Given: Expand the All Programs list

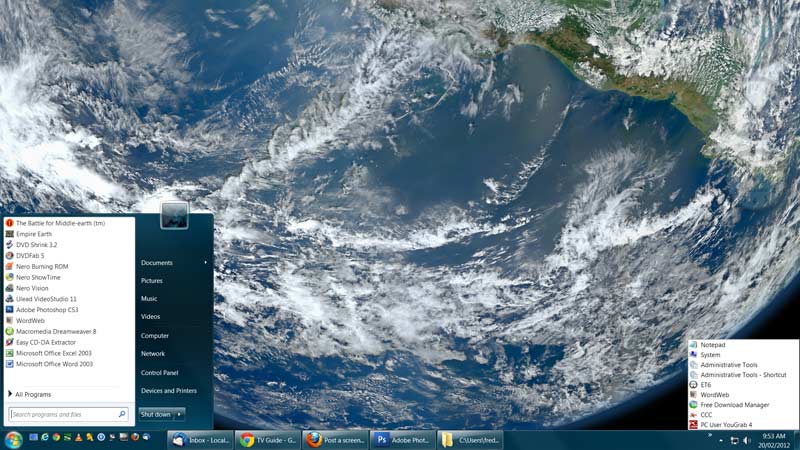Looking at the screenshot, I should coord(32,394).
